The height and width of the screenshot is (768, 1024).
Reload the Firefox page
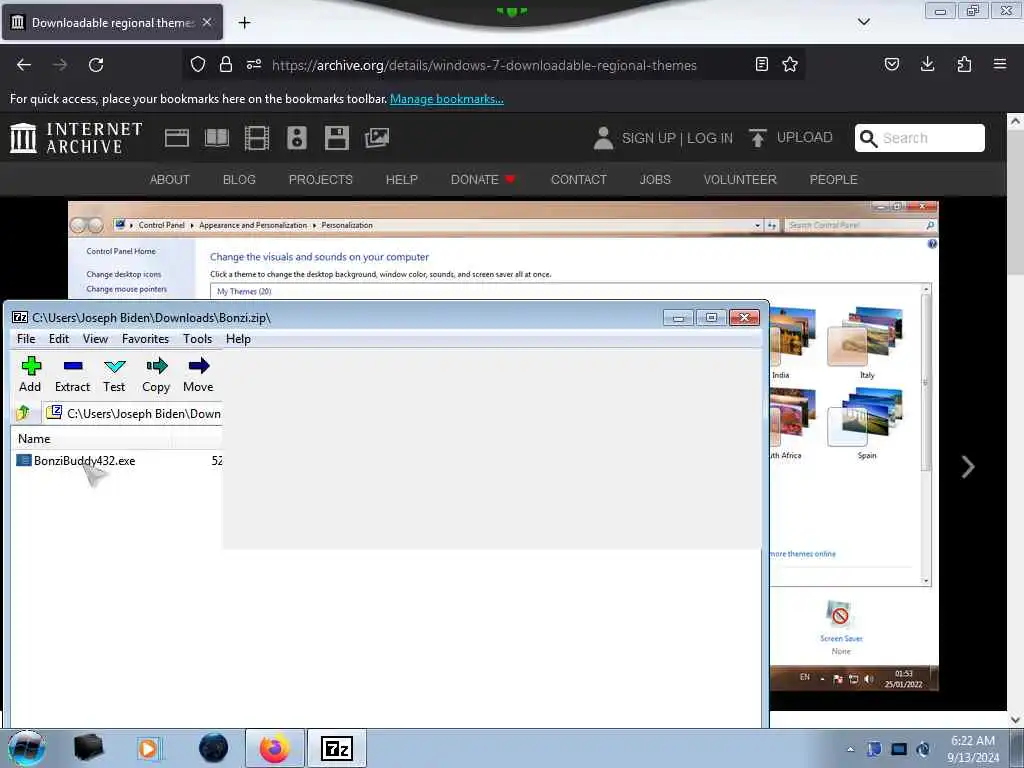[96, 65]
